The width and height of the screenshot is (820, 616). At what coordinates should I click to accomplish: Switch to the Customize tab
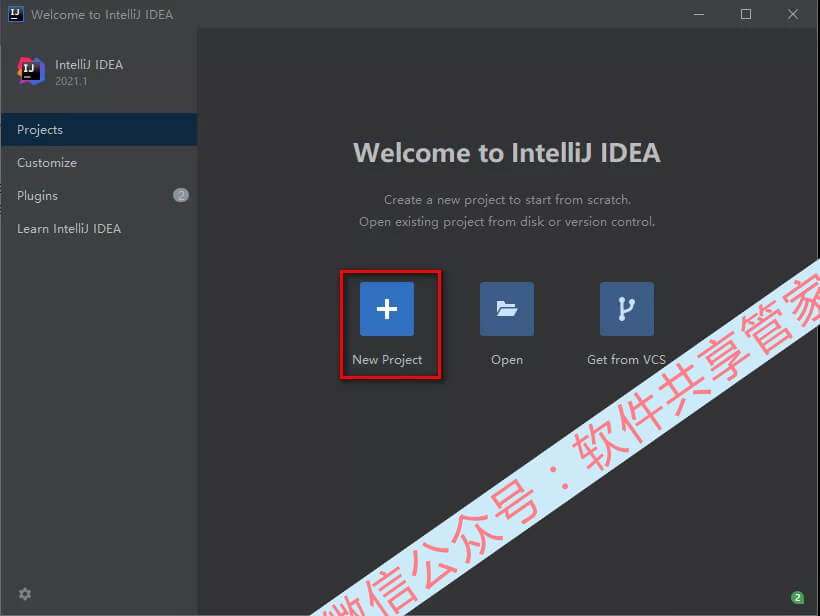coord(99,163)
